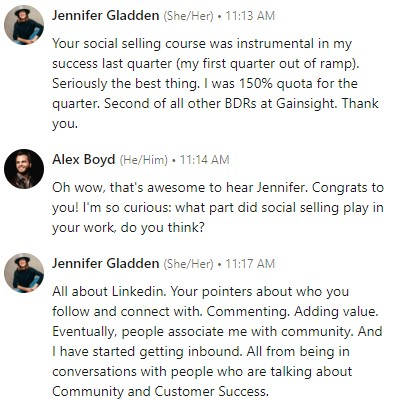Open Jennifer Gladden's avatar on the 11:13 AM message
The width and height of the screenshot is (396, 402).
coord(24,25)
